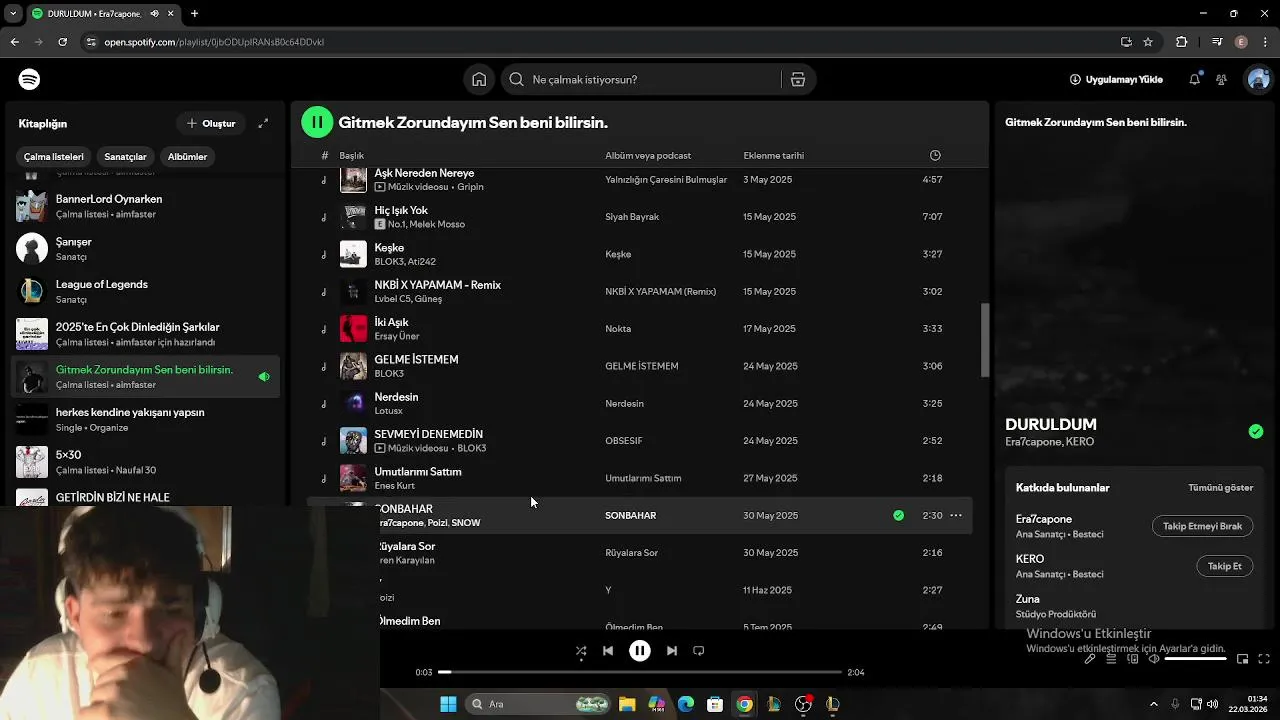
Task: Click the 'Ersay Üner' artist link
Action: click(x=397, y=336)
